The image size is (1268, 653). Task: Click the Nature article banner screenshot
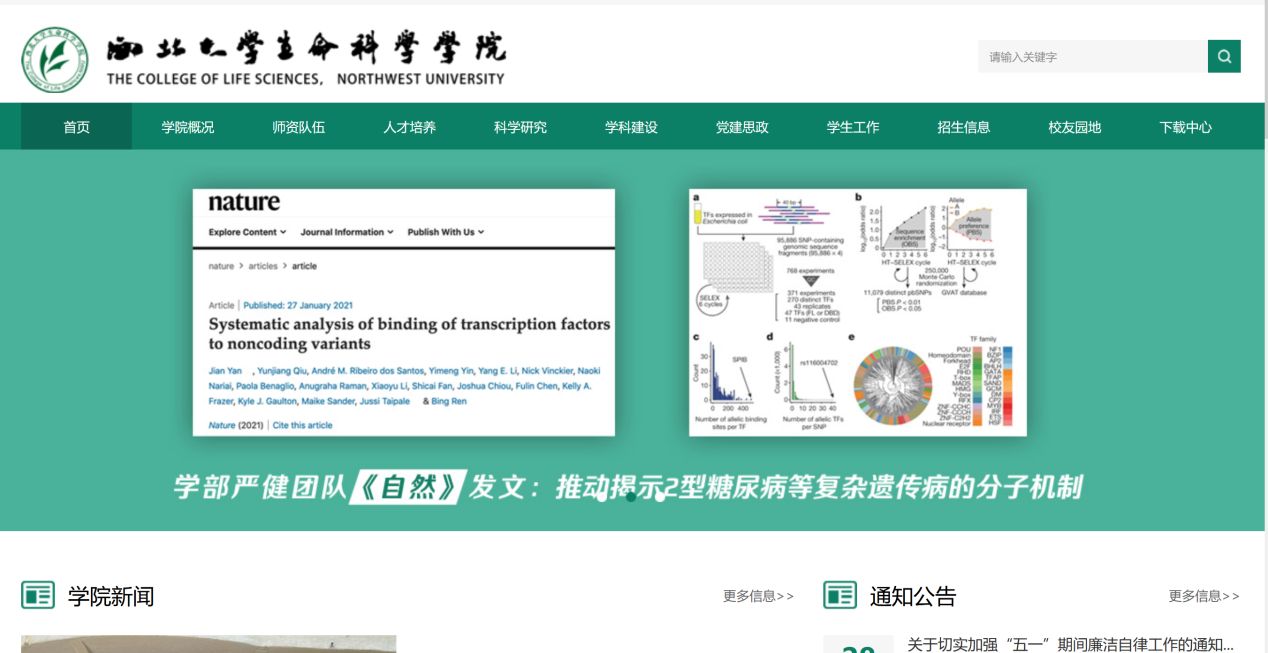tap(404, 312)
